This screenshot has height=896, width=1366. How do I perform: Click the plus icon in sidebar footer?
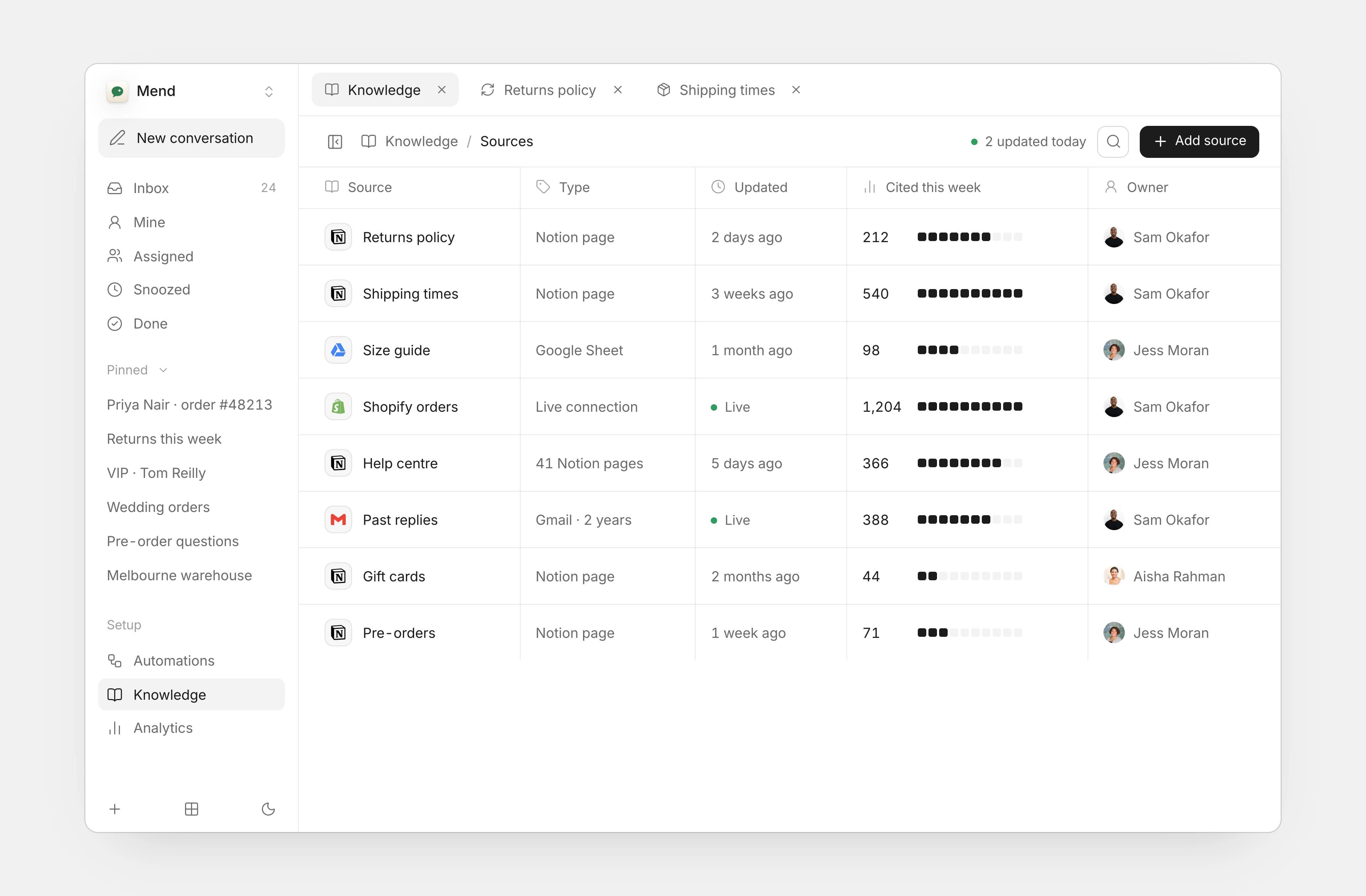(115, 809)
